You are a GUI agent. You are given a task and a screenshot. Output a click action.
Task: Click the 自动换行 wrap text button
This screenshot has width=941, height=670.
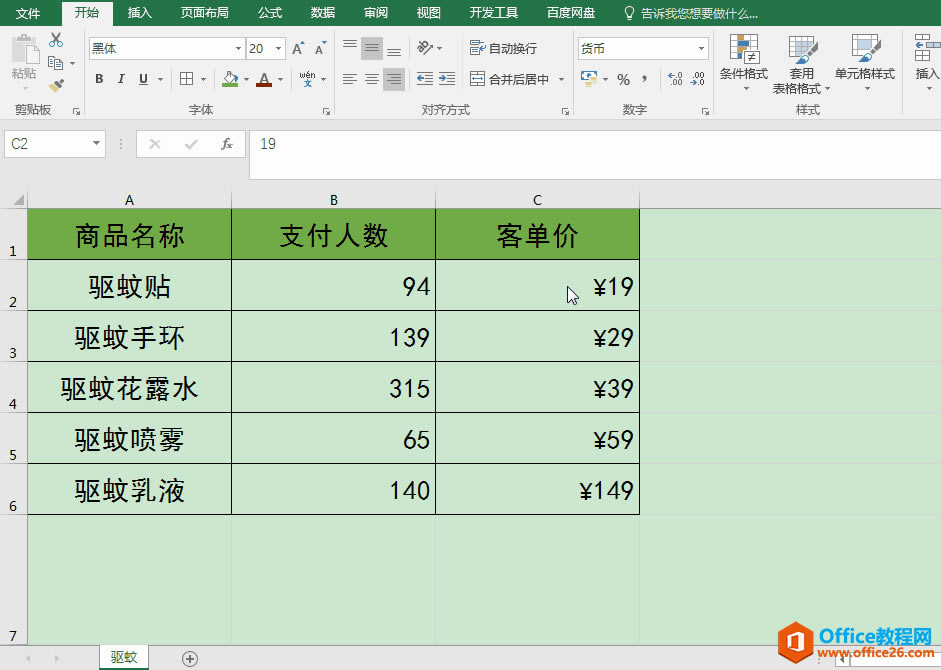503,48
